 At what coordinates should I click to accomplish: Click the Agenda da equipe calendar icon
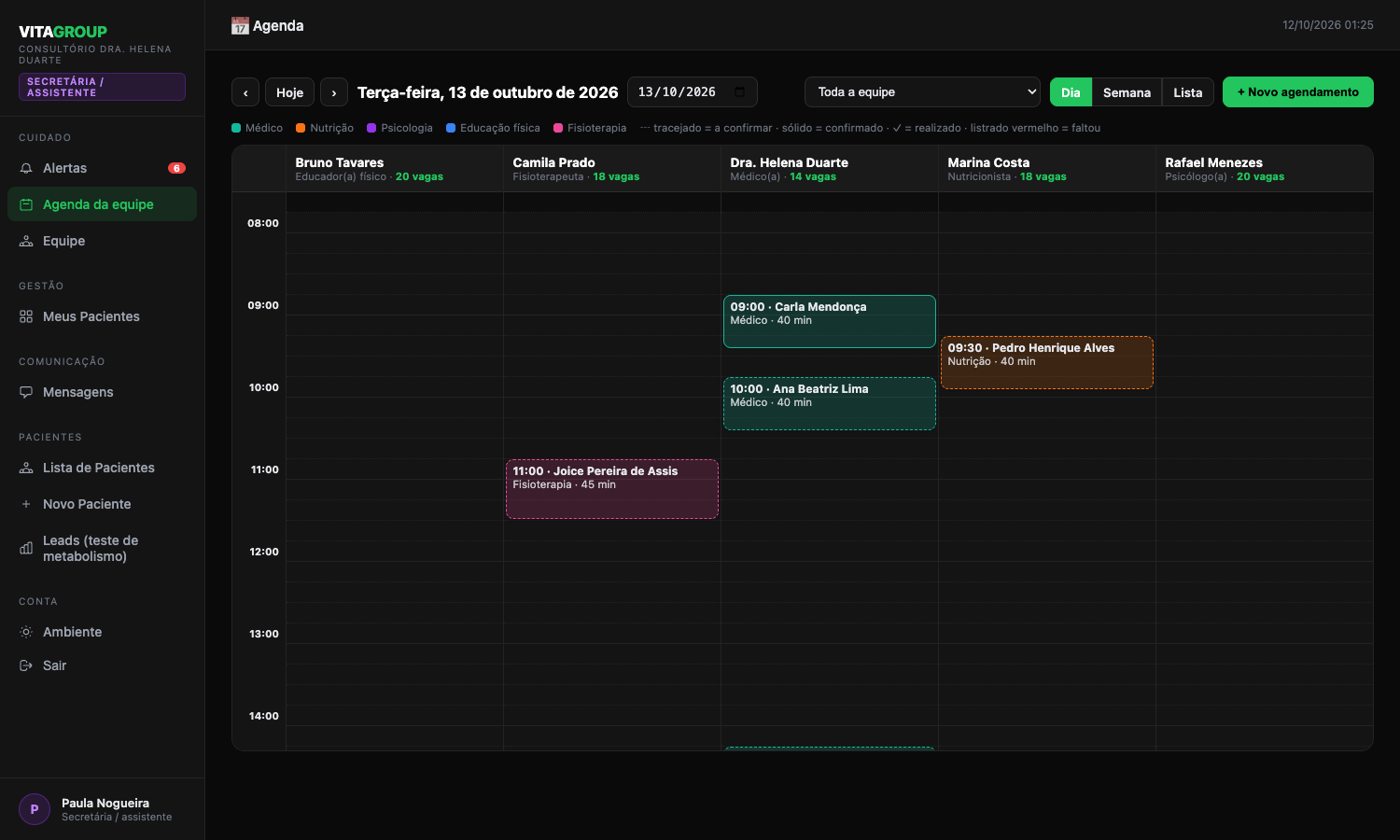coord(26,204)
